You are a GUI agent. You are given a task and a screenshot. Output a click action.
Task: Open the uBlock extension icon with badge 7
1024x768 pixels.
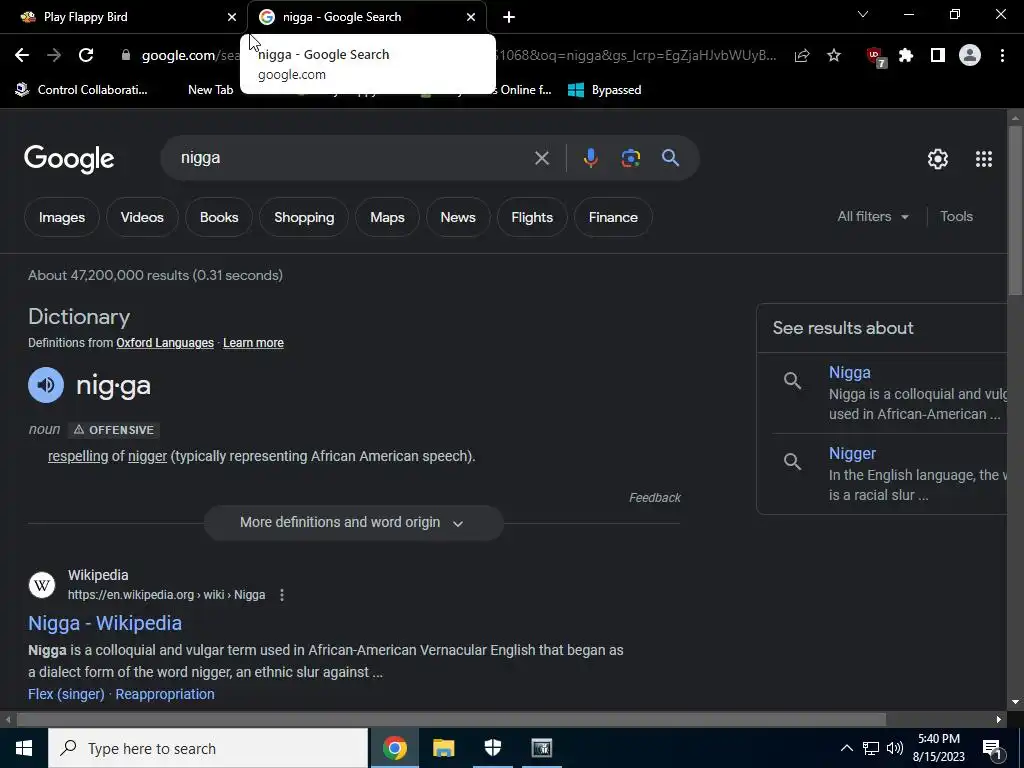click(x=876, y=57)
